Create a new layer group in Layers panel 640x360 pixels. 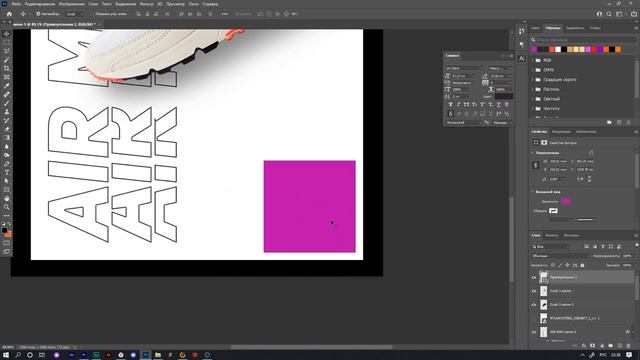click(610, 346)
